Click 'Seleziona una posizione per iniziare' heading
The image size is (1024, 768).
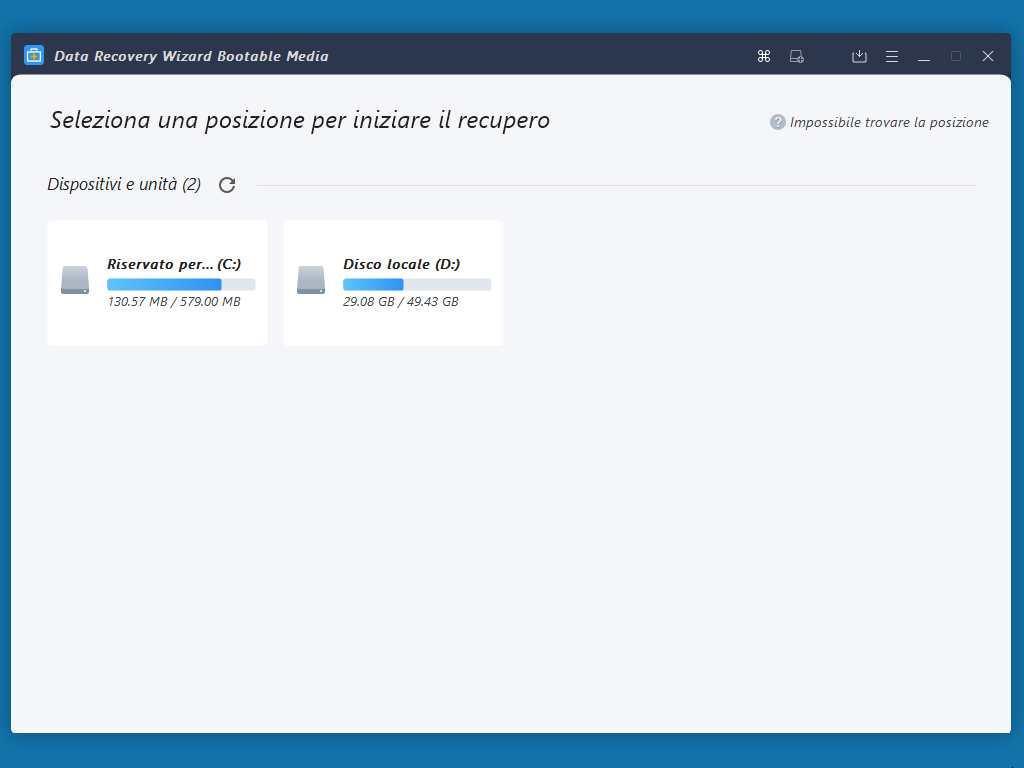coord(300,120)
